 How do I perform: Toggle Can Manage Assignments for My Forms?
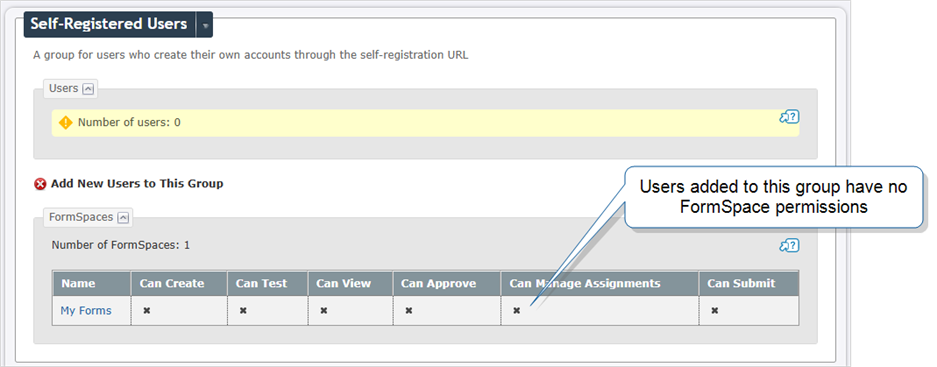tap(516, 311)
